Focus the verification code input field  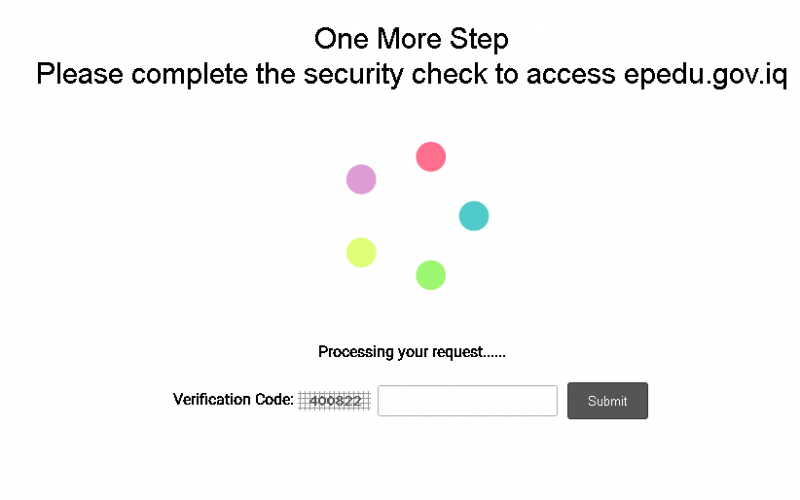pyautogui.click(x=467, y=401)
